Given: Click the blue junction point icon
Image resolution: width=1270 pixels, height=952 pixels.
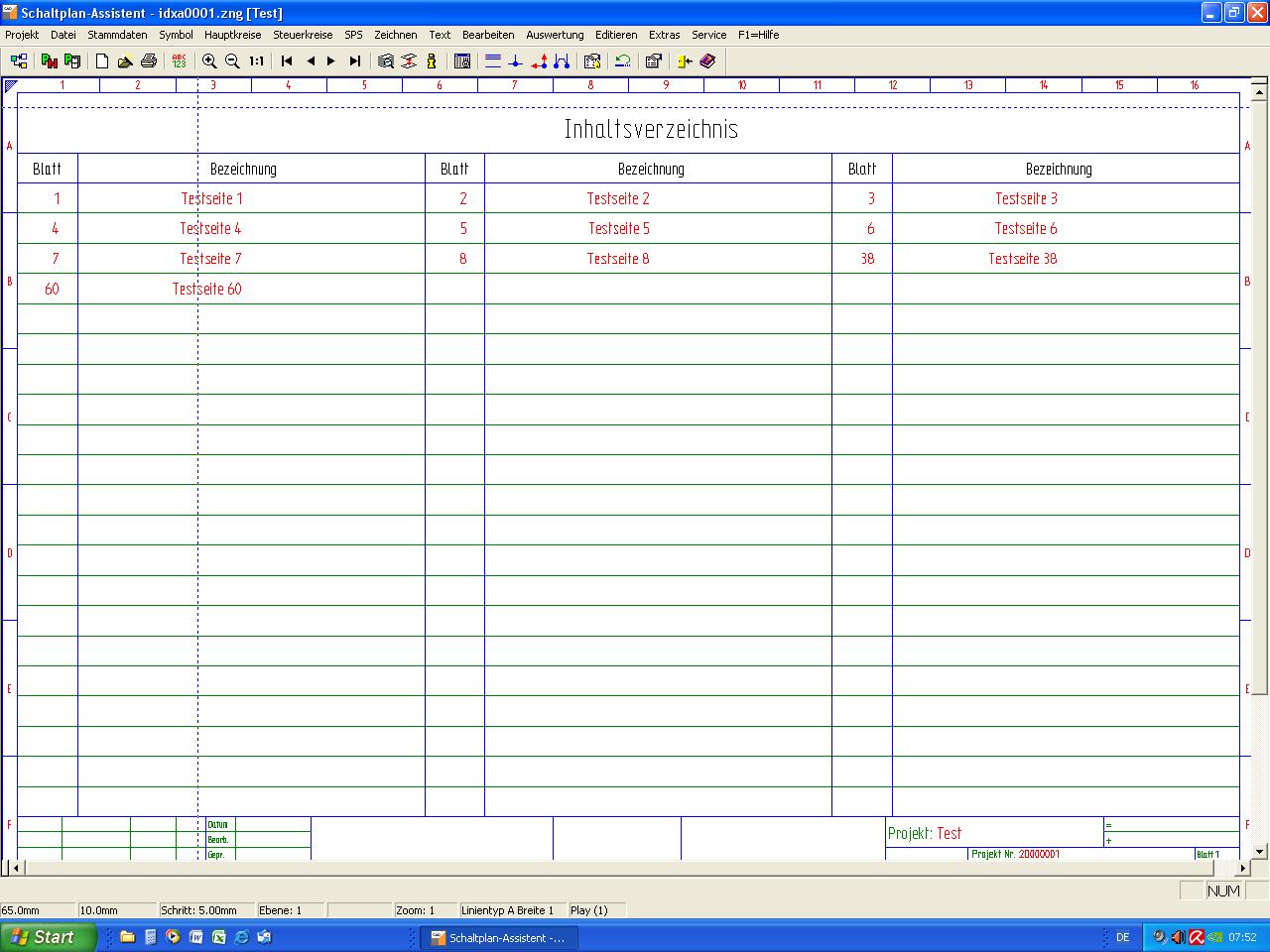Looking at the screenshot, I should pyautogui.click(x=515, y=61).
